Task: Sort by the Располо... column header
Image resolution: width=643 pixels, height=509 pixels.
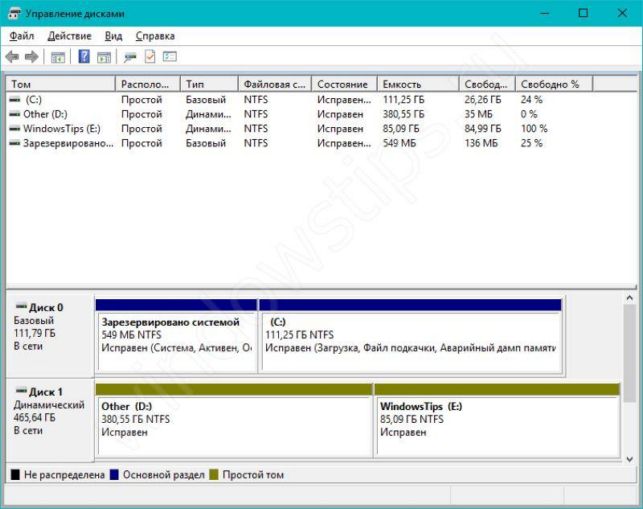Action: (148, 84)
